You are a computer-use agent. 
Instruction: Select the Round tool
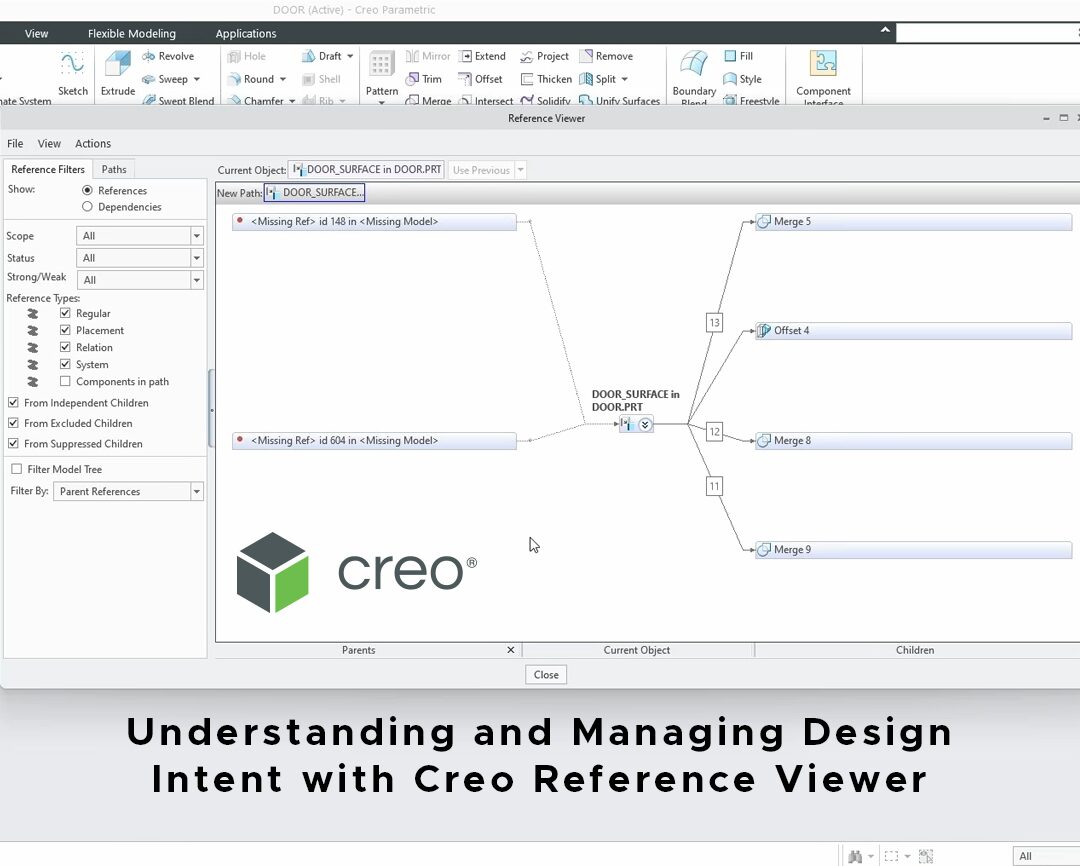pyautogui.click(x=251, y=79)
